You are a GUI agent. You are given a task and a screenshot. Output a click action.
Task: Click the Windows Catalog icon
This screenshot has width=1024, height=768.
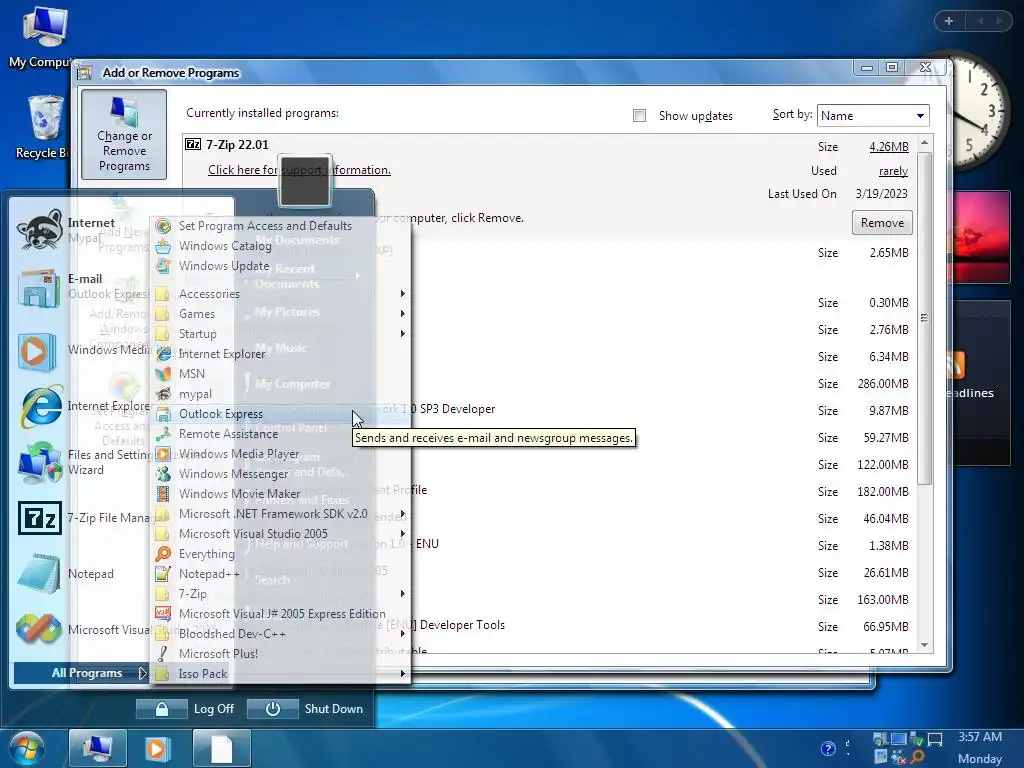(x=163, y=246)
